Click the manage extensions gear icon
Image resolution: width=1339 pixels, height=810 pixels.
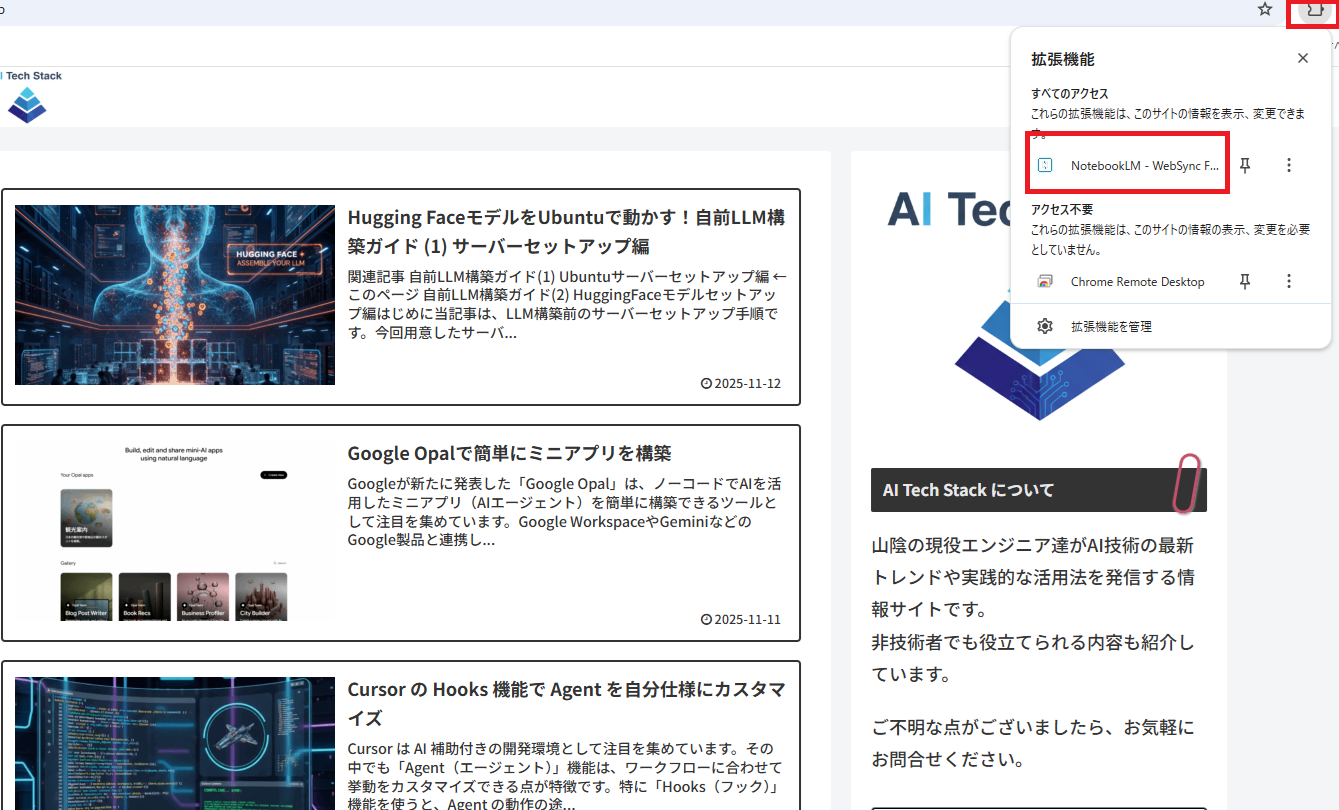pos(1045,326)
